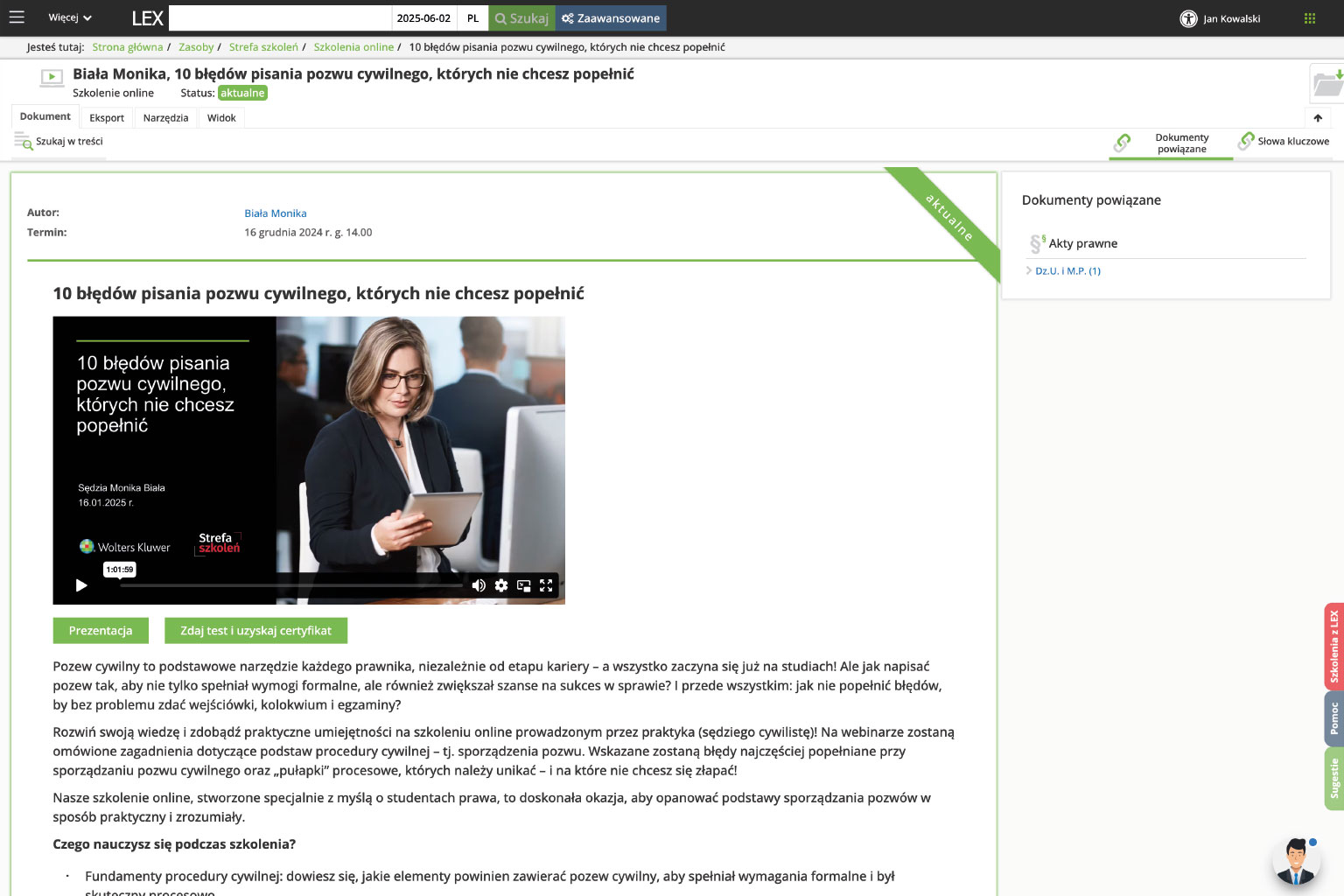The height and width of the screenshot is (896, 1344).
Task: Click the Prezentacja button
Action: [x=101, y=631]
